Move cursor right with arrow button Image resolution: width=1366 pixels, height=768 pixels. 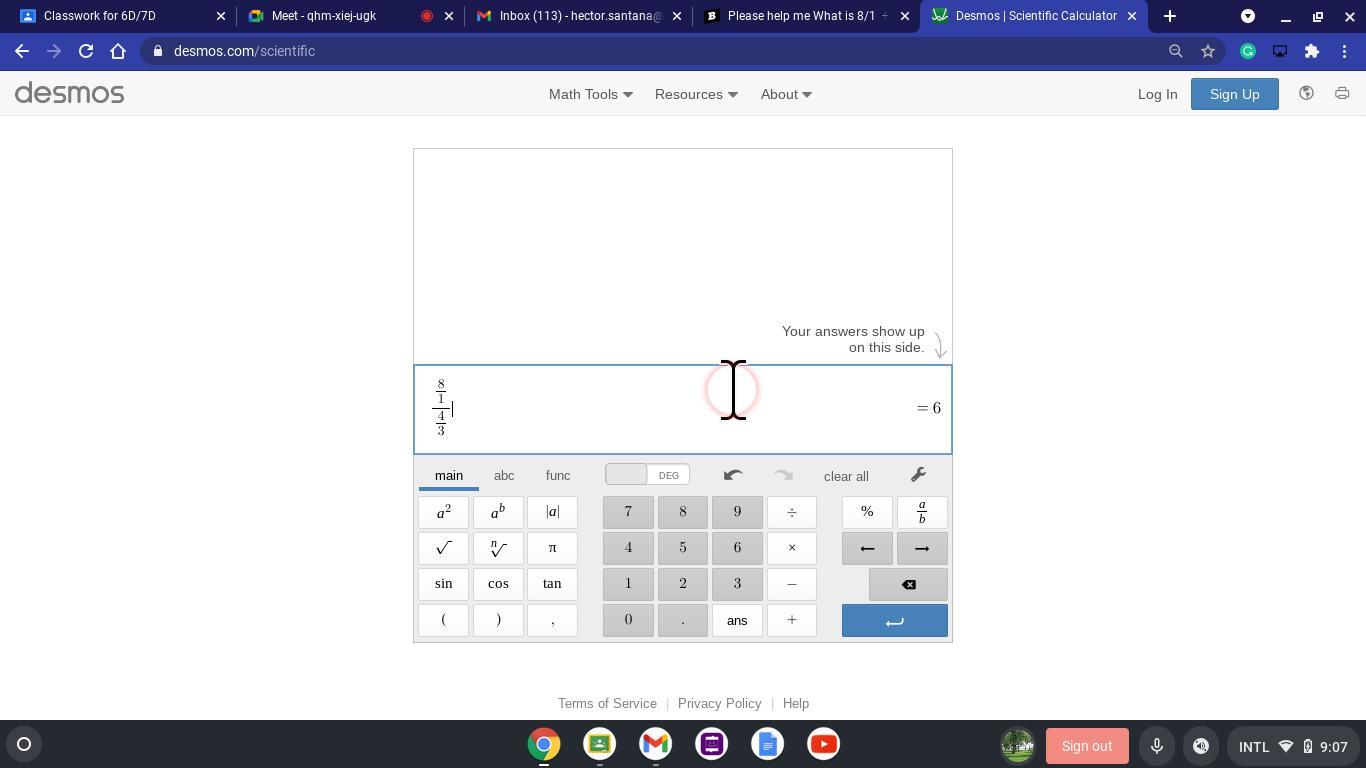tap(922, 548)
